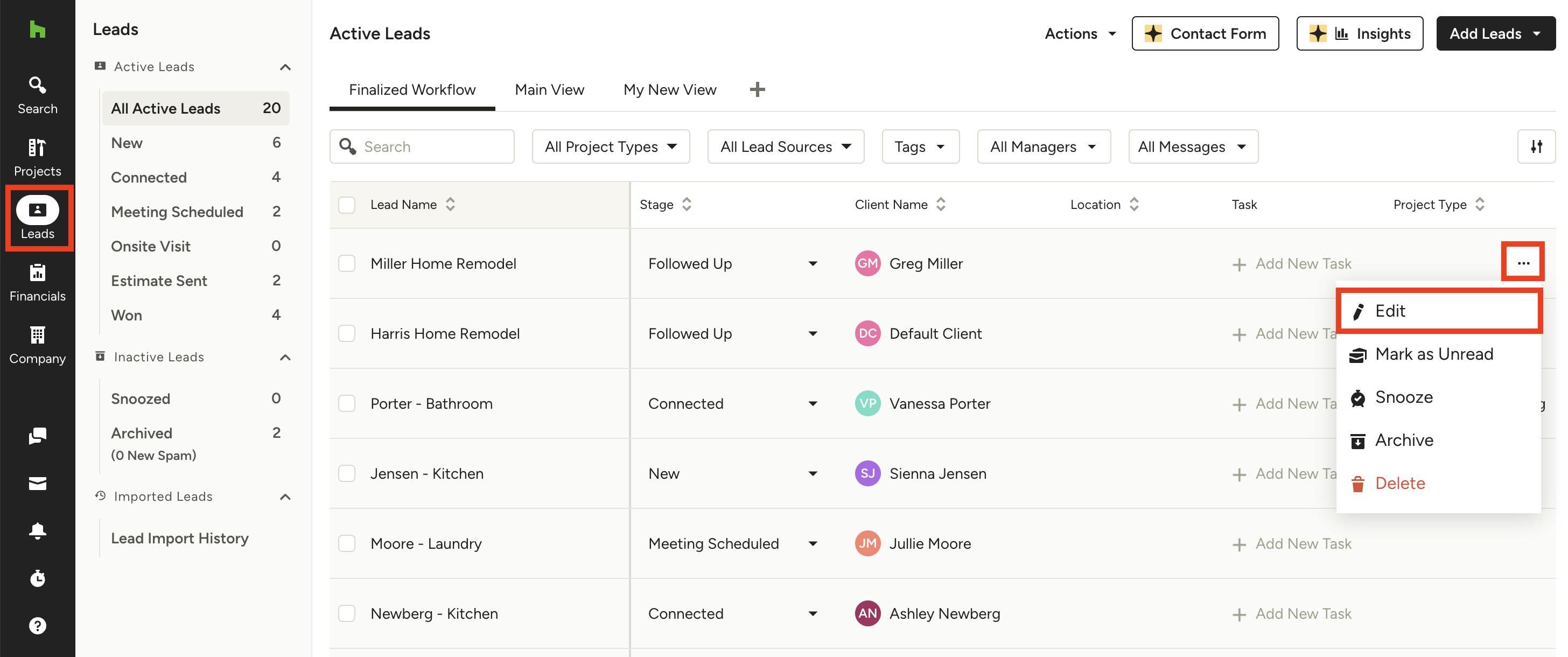Viewport: 1568px width, 657px height.
Task: Select all leads with header checkbox
Action: click(x=347, y=205)
